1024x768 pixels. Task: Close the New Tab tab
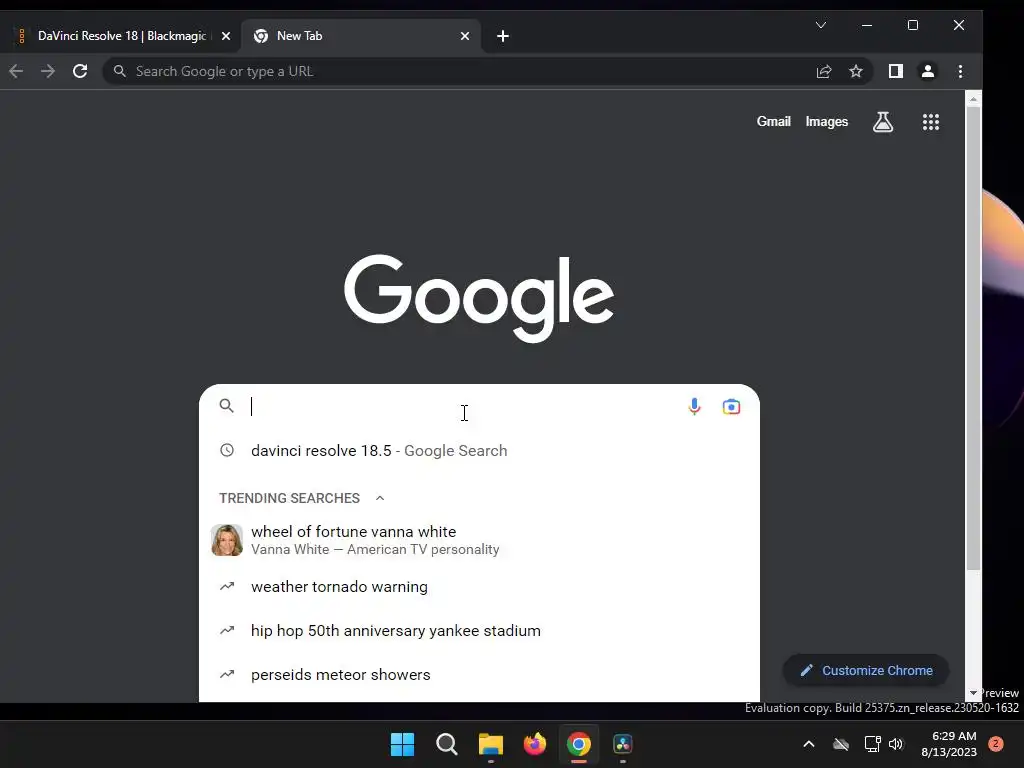465,36
